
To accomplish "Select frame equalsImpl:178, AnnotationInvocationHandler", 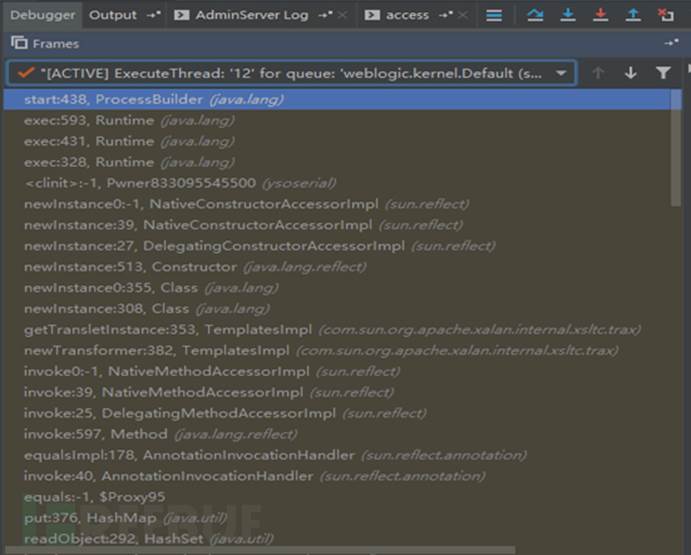I will [337, 455].
